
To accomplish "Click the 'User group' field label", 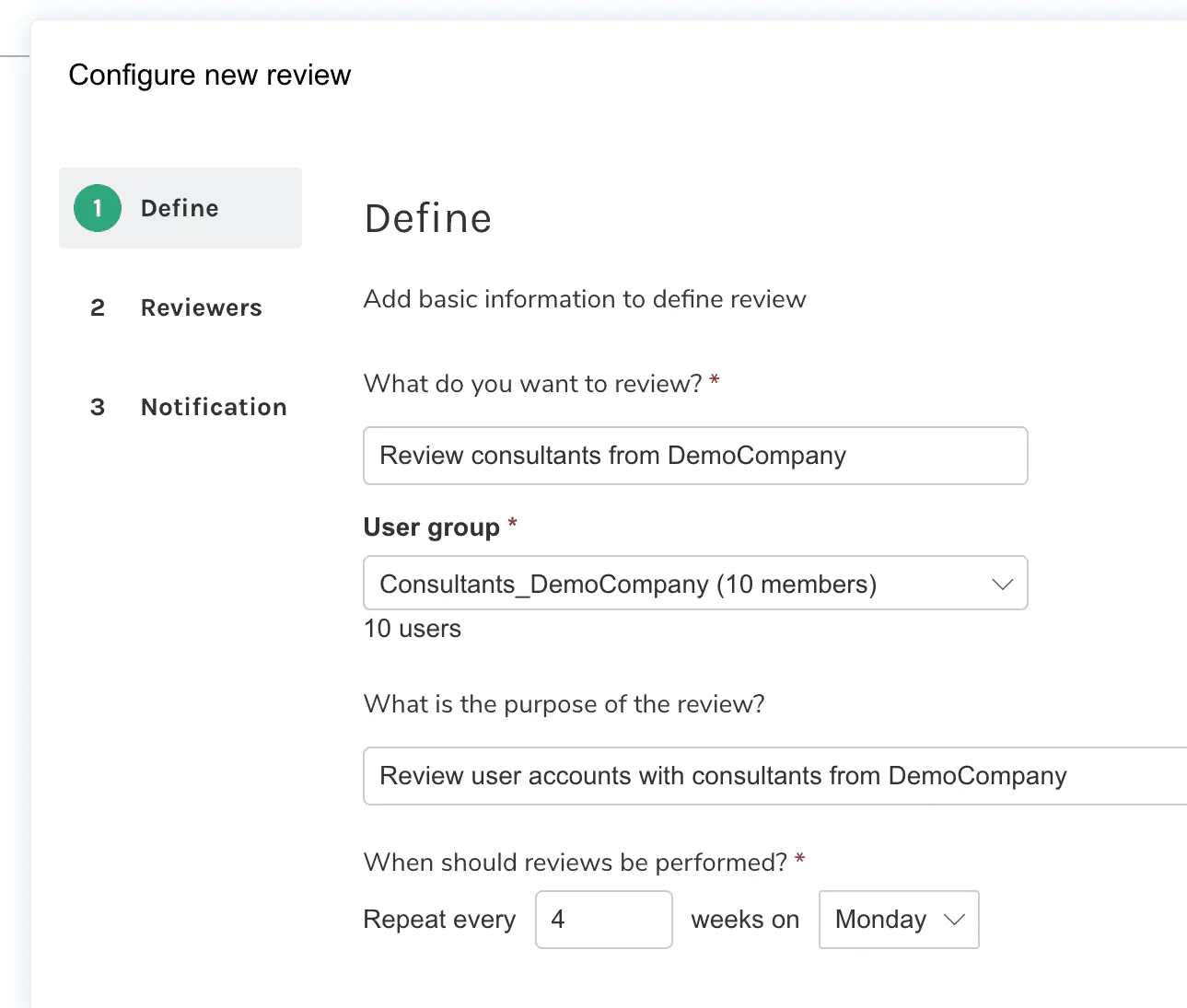I will pos(431,527).
